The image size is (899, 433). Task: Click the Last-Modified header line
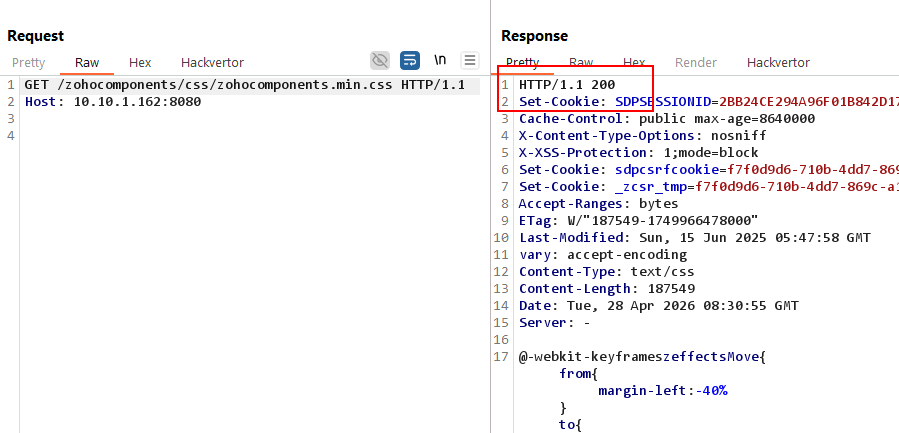695,237
